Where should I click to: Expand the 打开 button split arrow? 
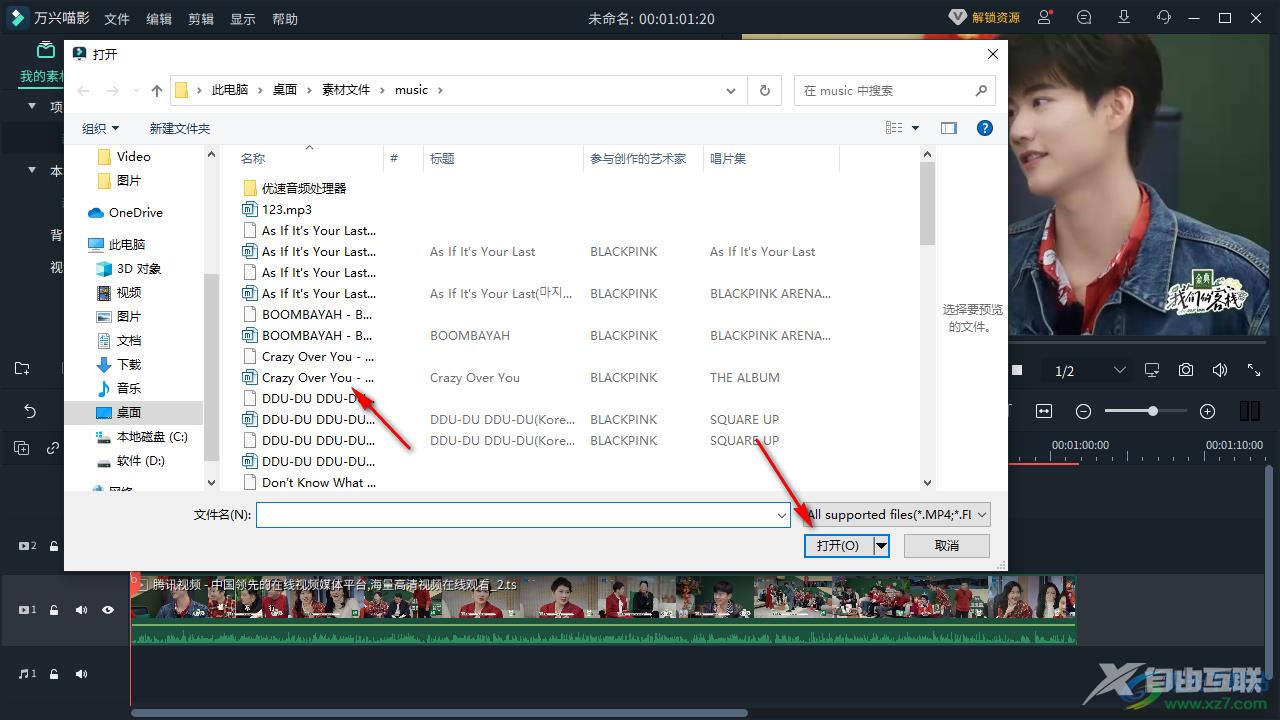coord(881,545)
